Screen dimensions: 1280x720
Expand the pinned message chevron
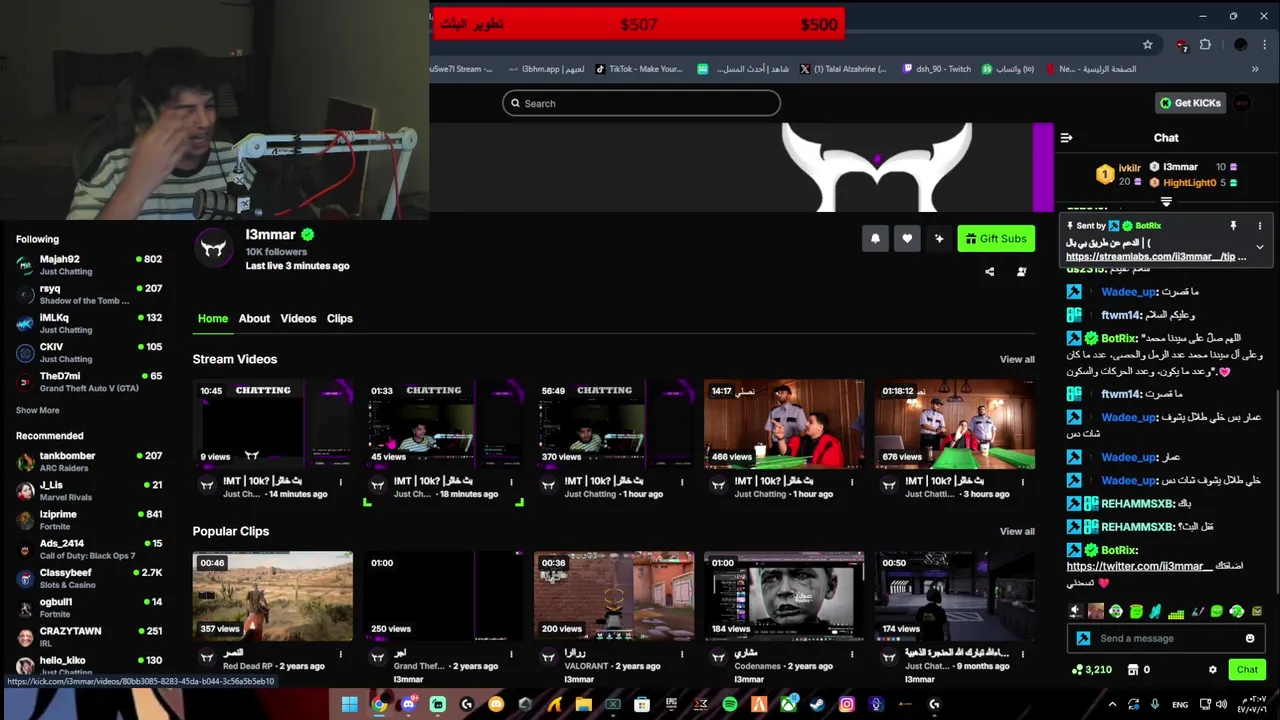click(x=1260, y=246)
